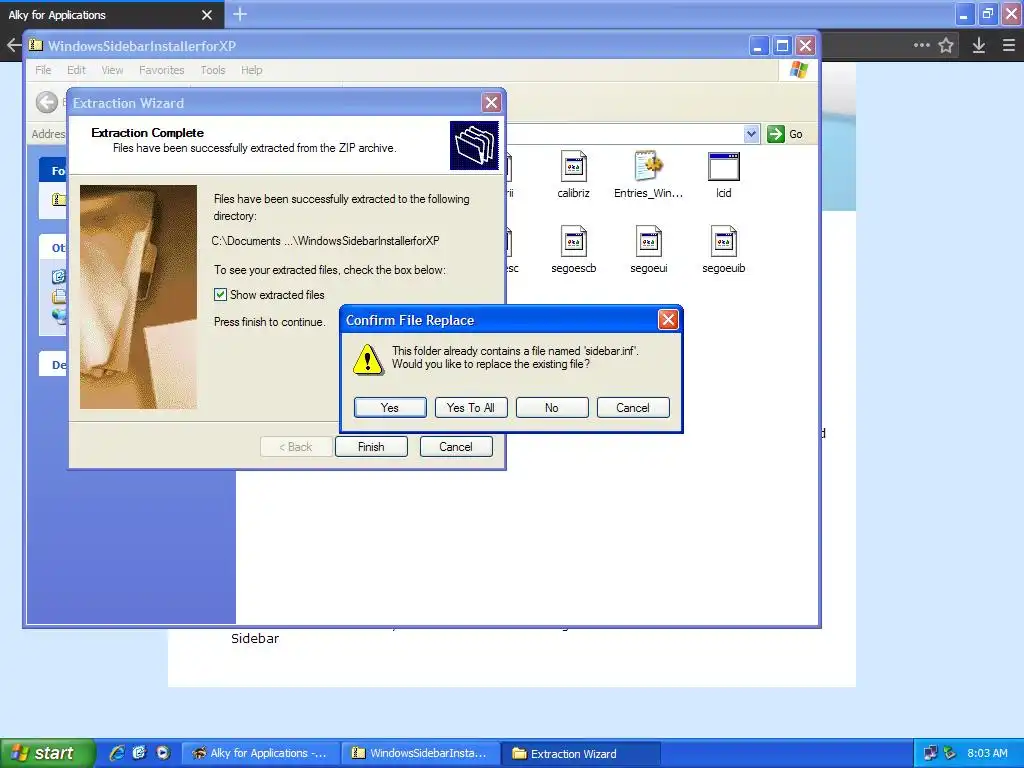Click the Go button beside address bar

click(x=786, y=134)
